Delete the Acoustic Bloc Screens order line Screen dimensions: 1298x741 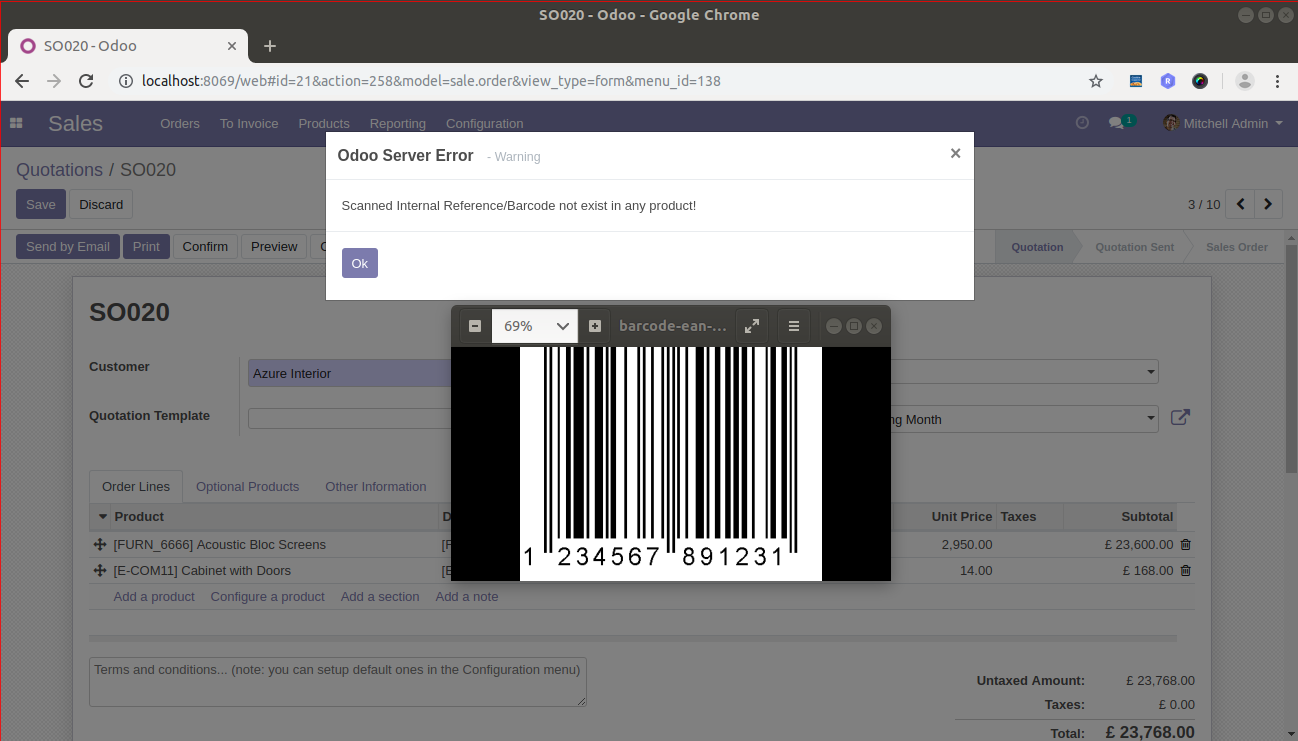(x=1186, y=545)
